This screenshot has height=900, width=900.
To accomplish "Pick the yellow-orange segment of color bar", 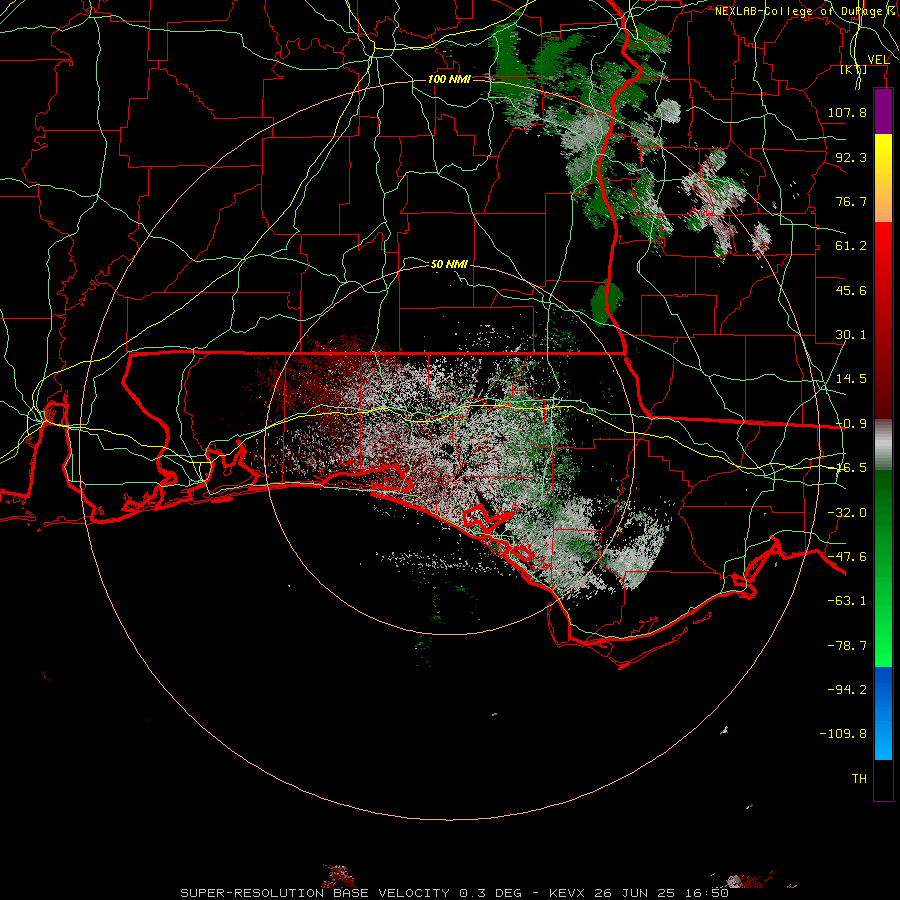I will [x=883, y=178].
